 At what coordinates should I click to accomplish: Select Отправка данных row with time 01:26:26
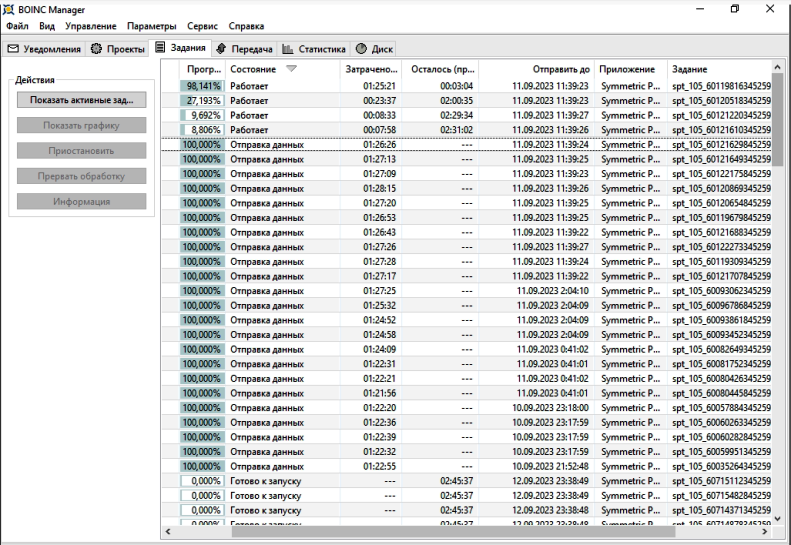466,144
